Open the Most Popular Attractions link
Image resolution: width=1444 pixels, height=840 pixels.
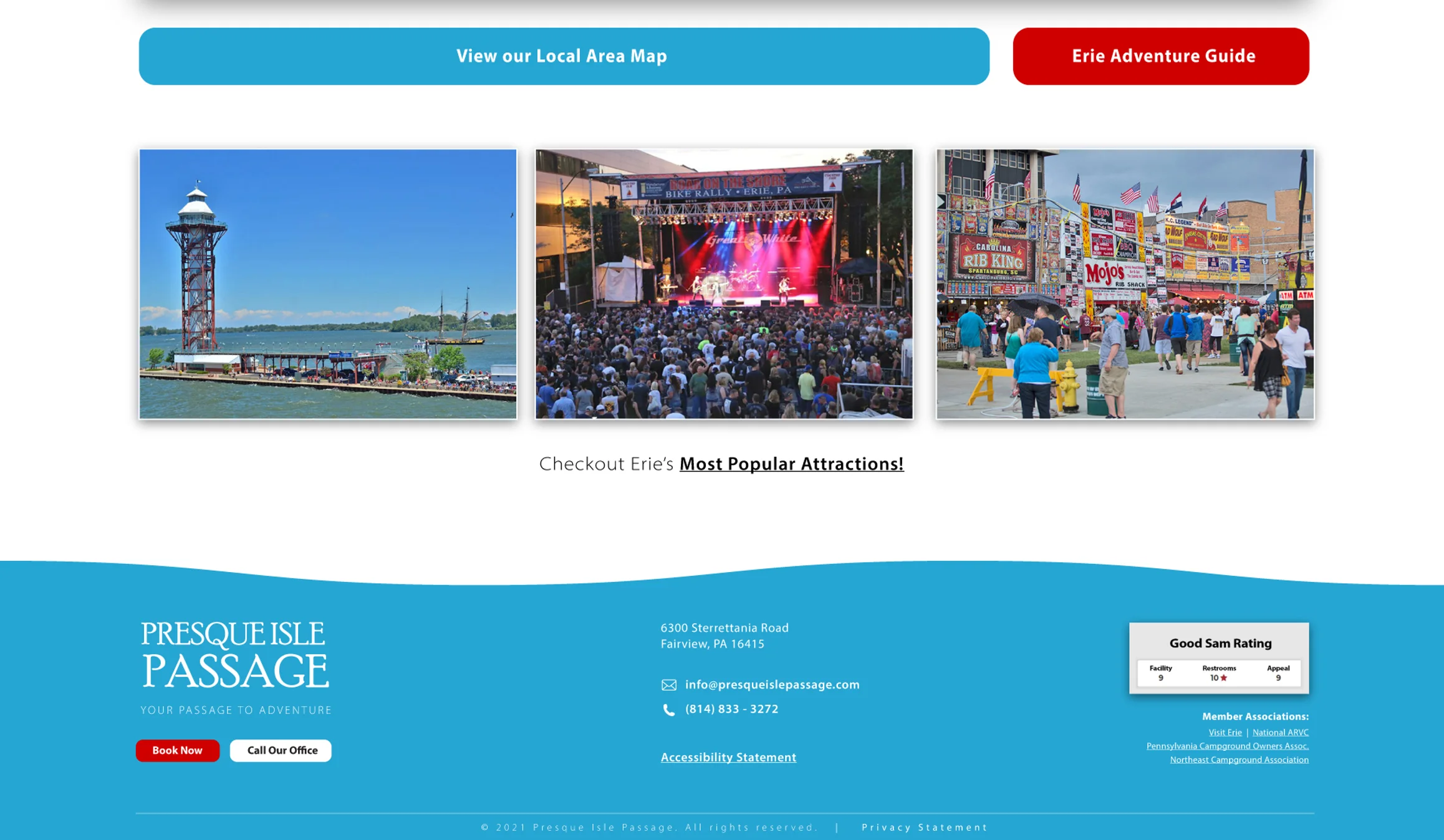791,464
